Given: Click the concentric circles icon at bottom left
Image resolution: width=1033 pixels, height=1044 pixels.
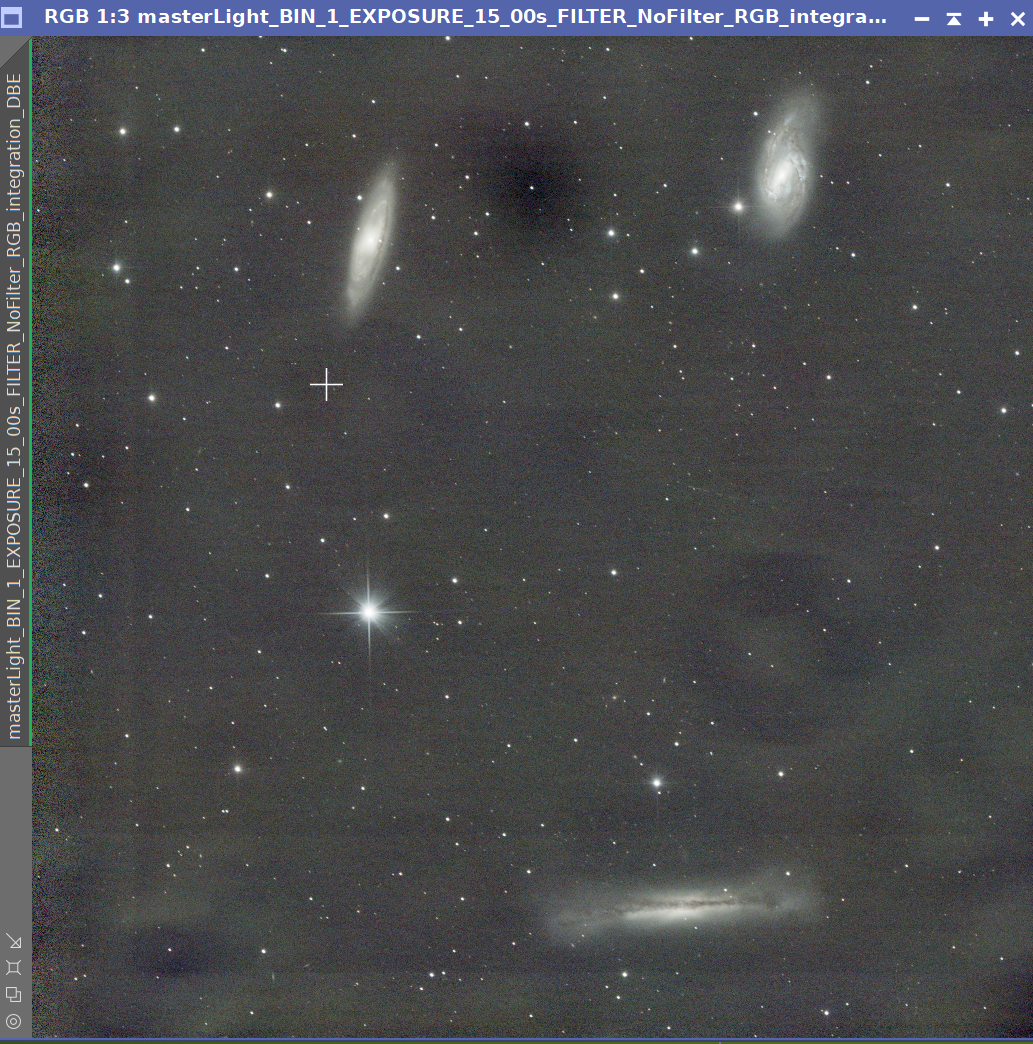Looking at the screenshot, I should click(x=13, y=1021).
